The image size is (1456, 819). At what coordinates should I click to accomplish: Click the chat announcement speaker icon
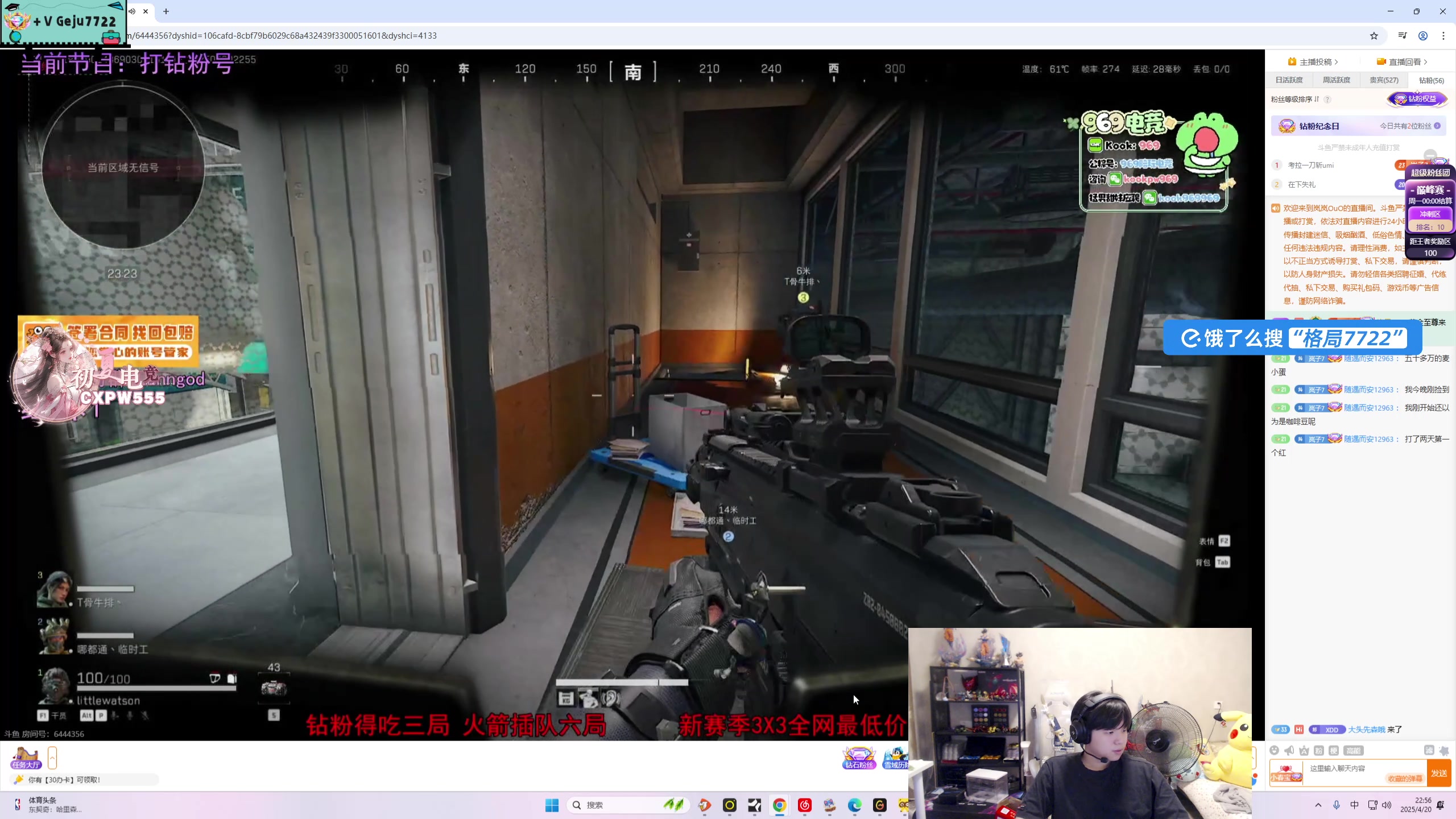[1275, 208]
